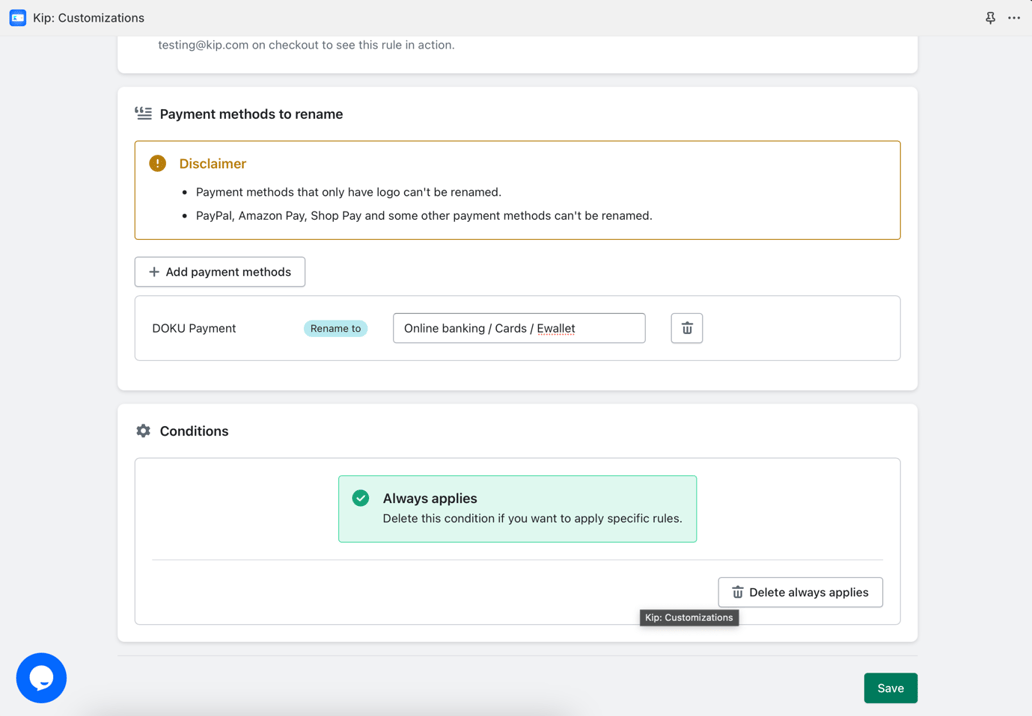Click the Delete always applies button
The image size is (1032, 716).
click(800, 592)
